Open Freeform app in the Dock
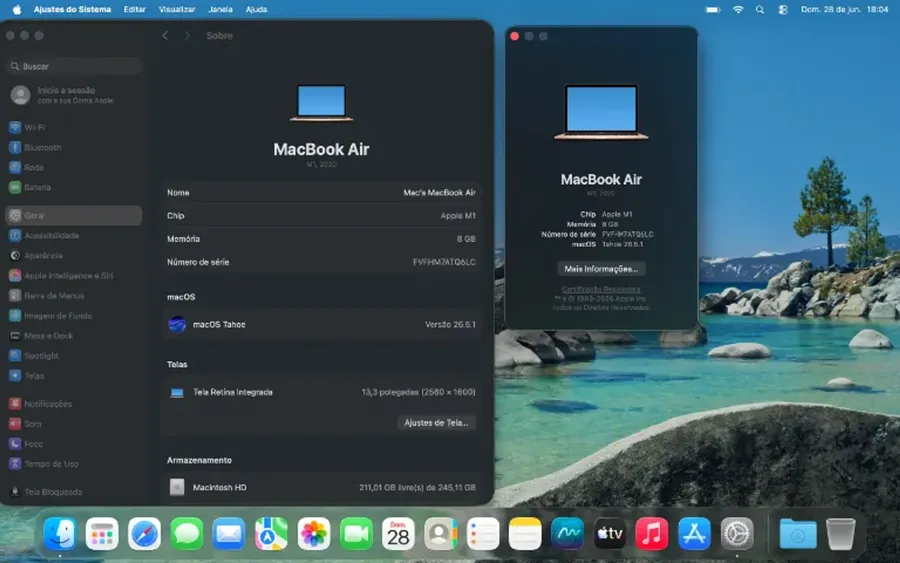The width and height of the screenshot is (900, 563). pyautogui.click(x=567, y=534)
